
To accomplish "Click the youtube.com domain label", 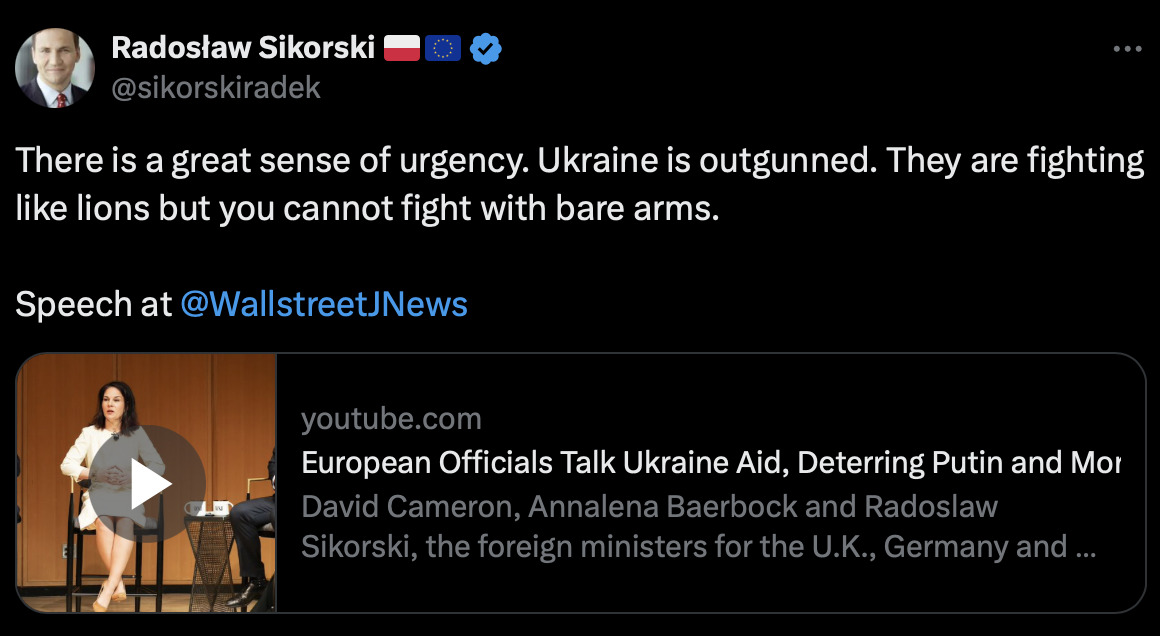I will click(391, 418).
